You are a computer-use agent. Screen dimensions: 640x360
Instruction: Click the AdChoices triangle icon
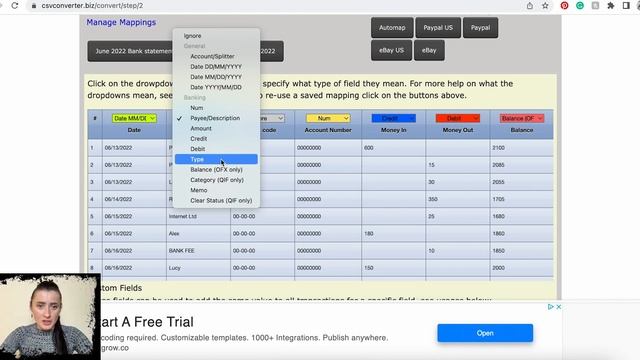(551, 307)
